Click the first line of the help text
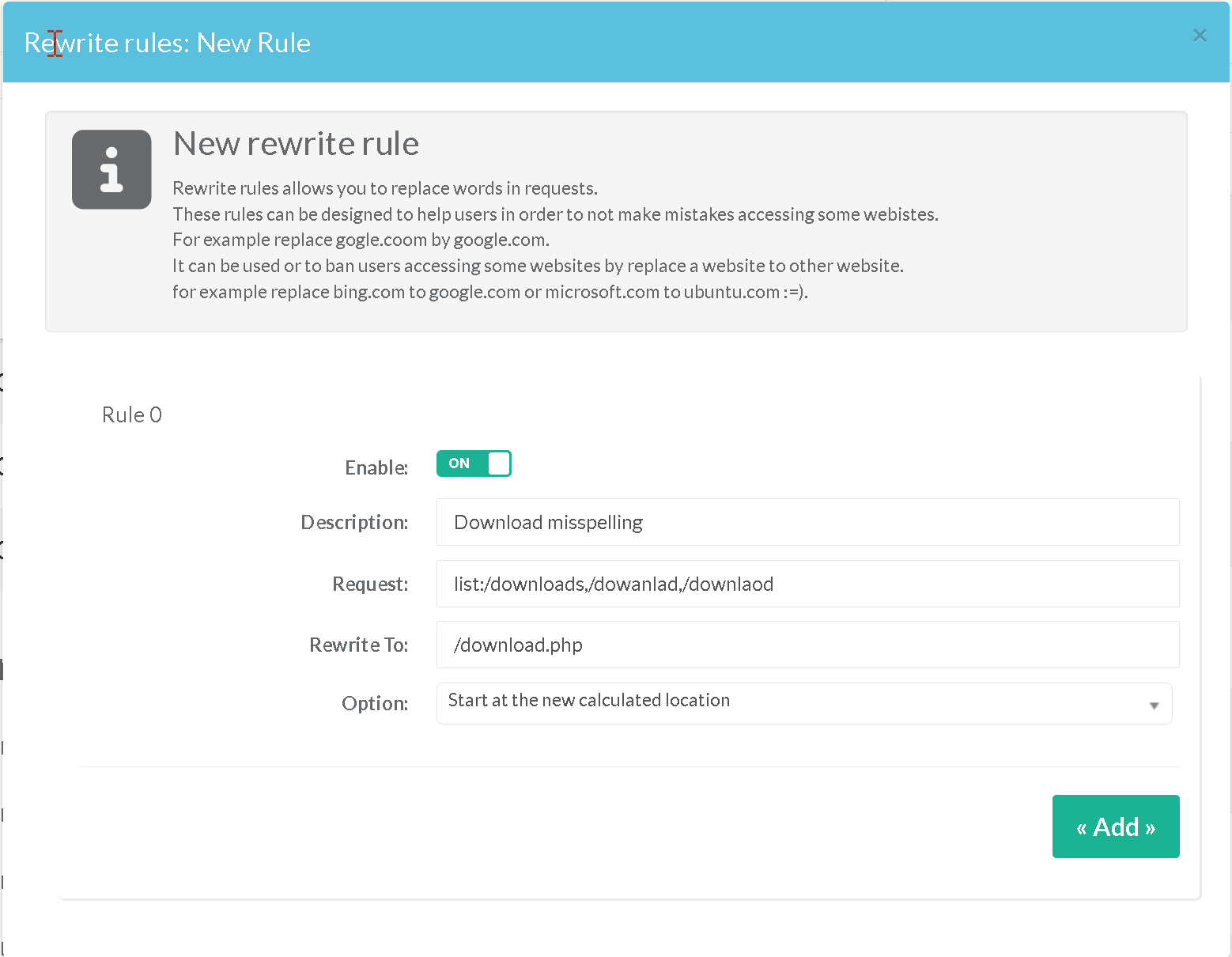 pos(384,188)
